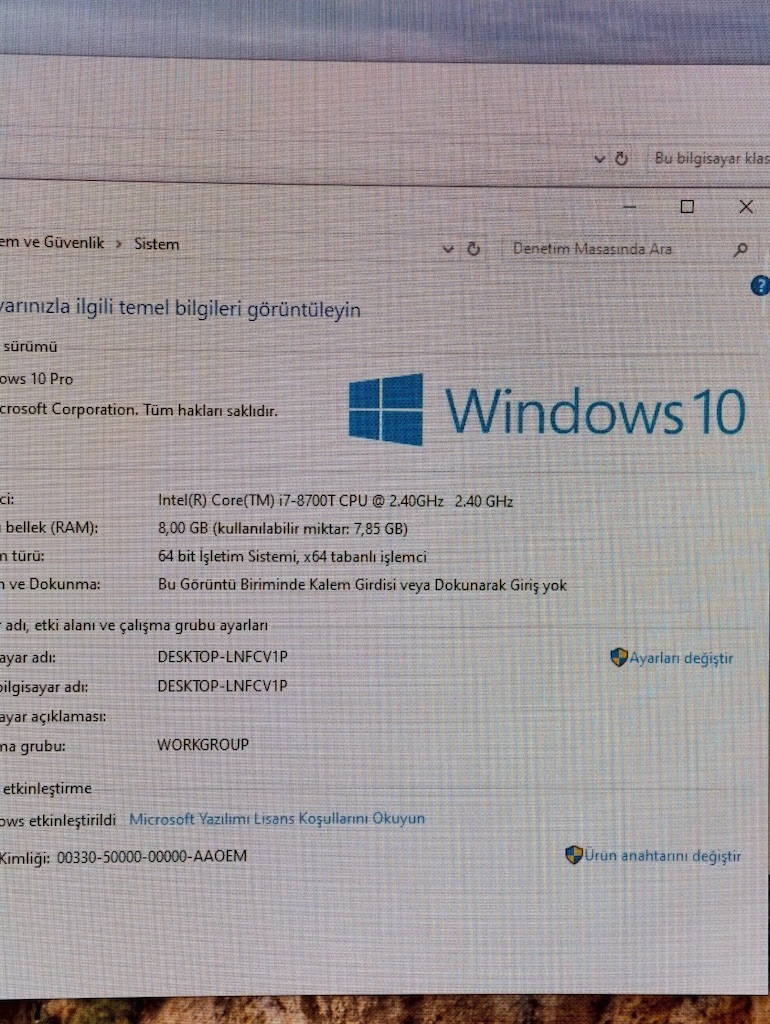This screenshot has width=770, height=1024.
Task: Click the 'temel bilgileri görüntüleyin' heading
Action: click(240, 308)
